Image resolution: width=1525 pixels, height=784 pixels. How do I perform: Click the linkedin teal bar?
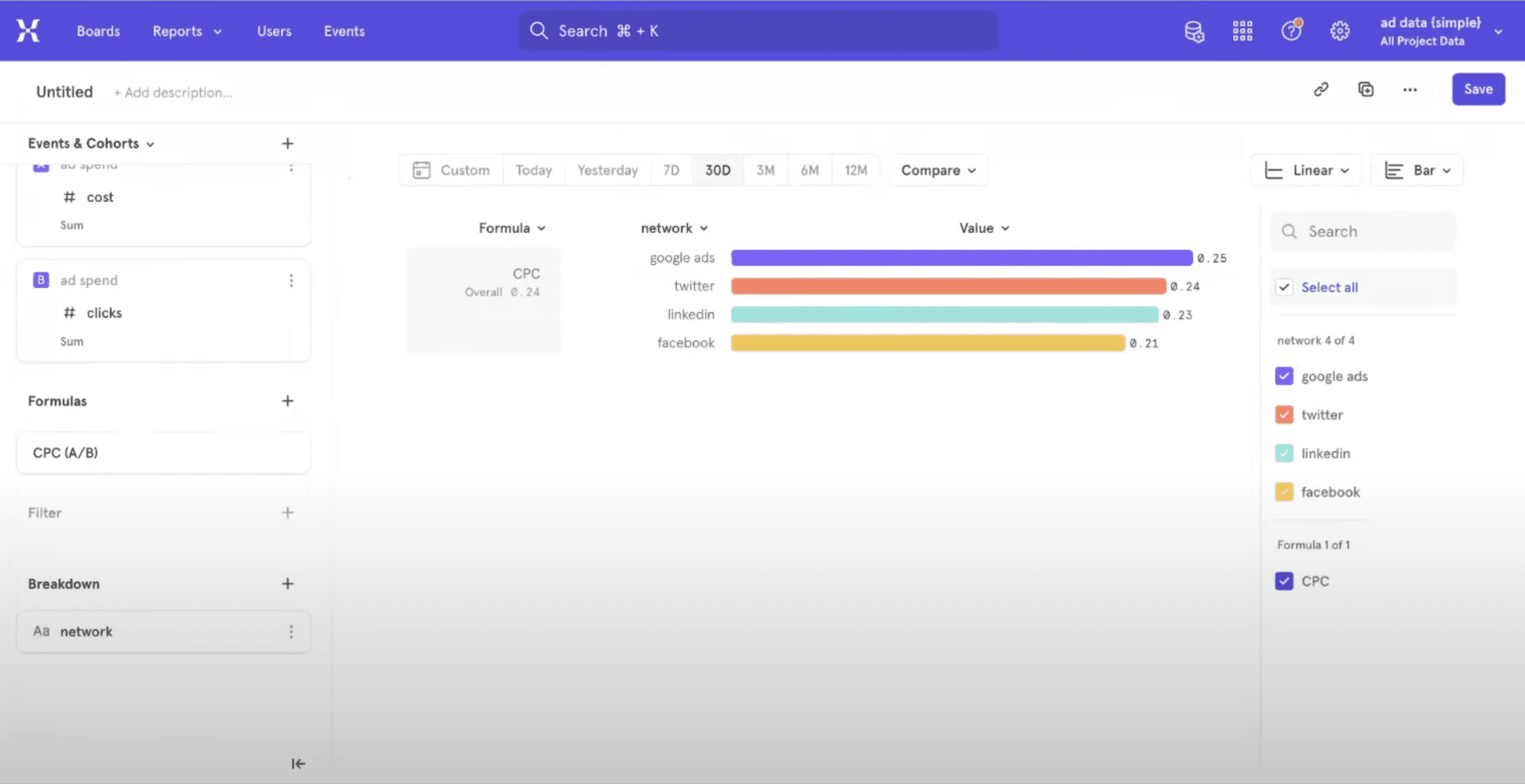(x=944, y=314)
